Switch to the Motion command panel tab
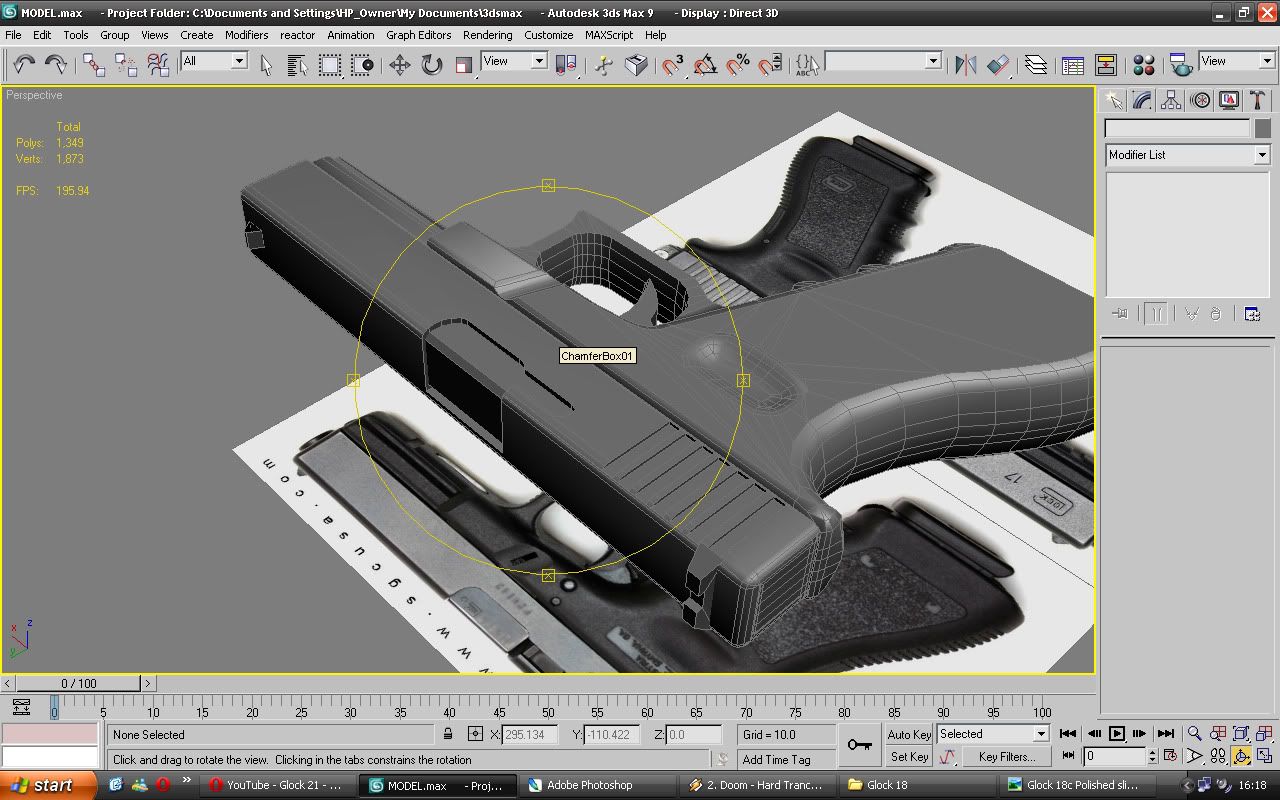The height and width of the screenshot is (800, 1280). tap(1200, 100)
